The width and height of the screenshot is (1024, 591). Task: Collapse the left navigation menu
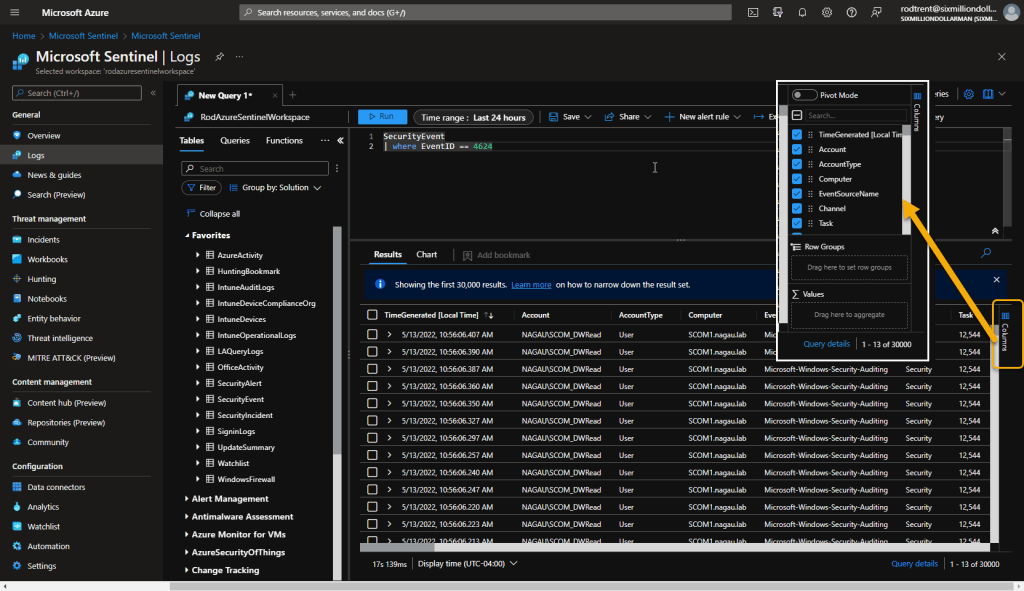coord(153,93)
